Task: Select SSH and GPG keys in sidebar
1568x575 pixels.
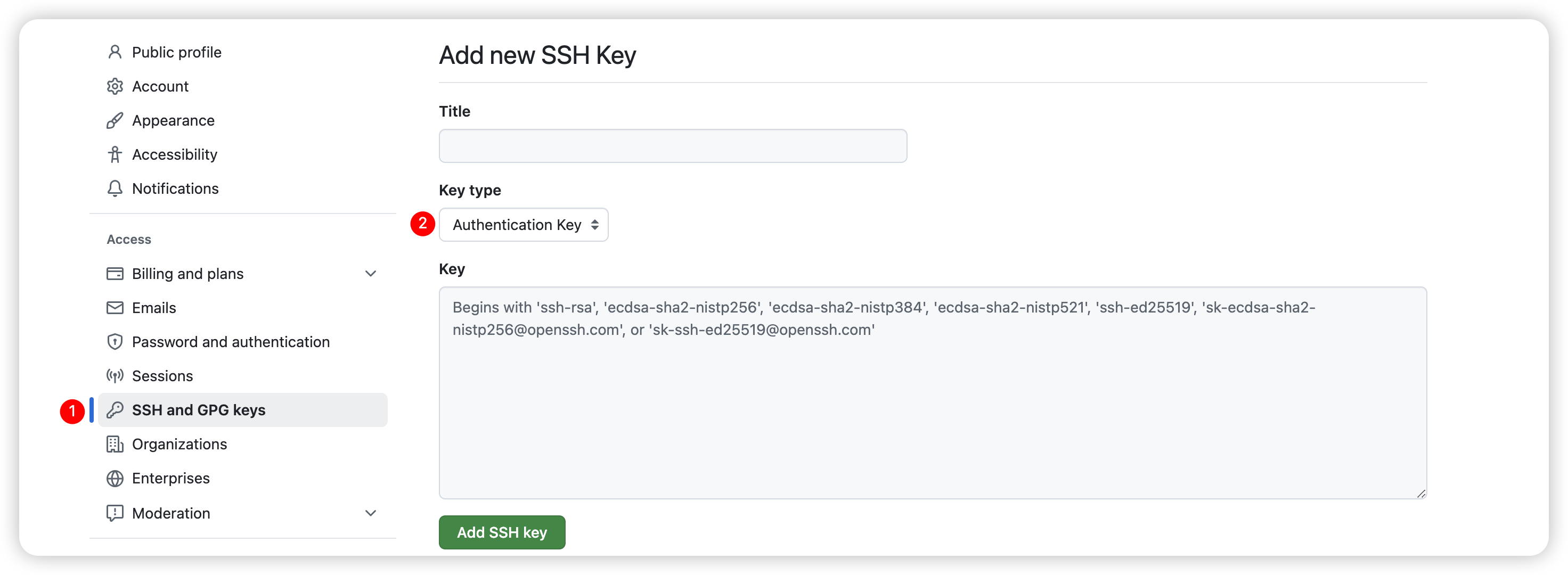Action: (199, 409)
